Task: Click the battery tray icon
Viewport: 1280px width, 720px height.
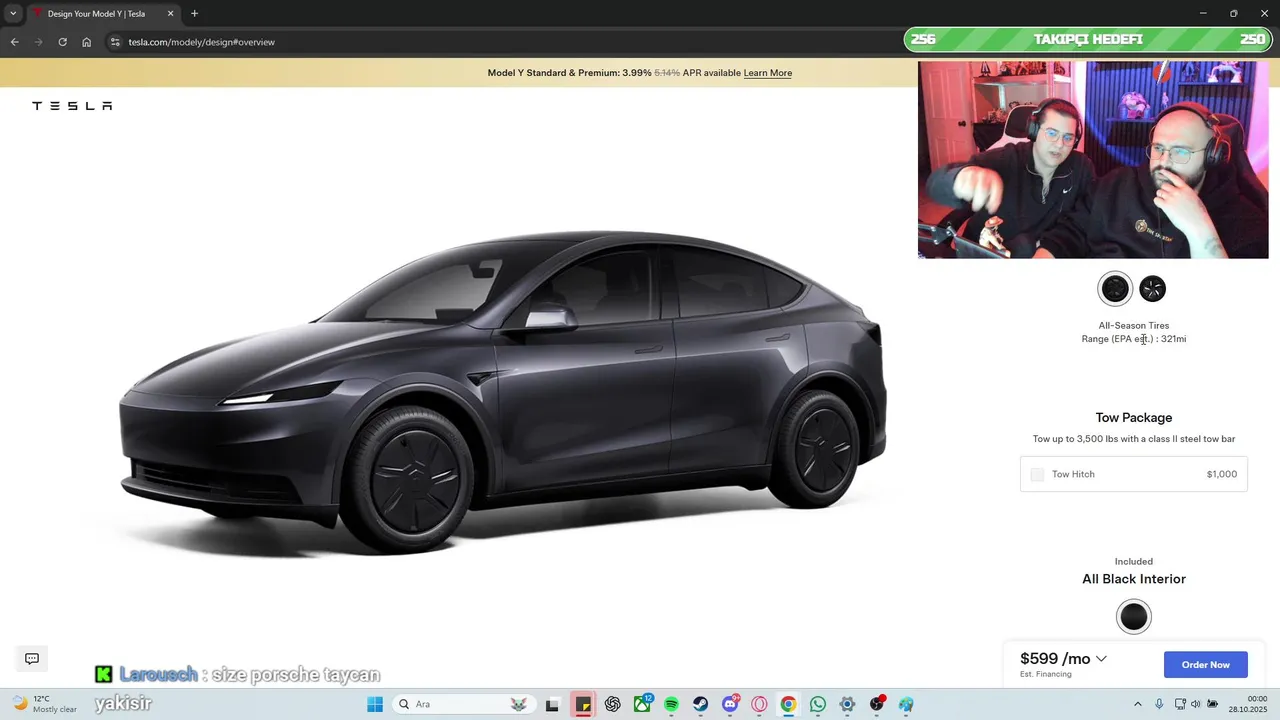Action: click(1213, 704)
